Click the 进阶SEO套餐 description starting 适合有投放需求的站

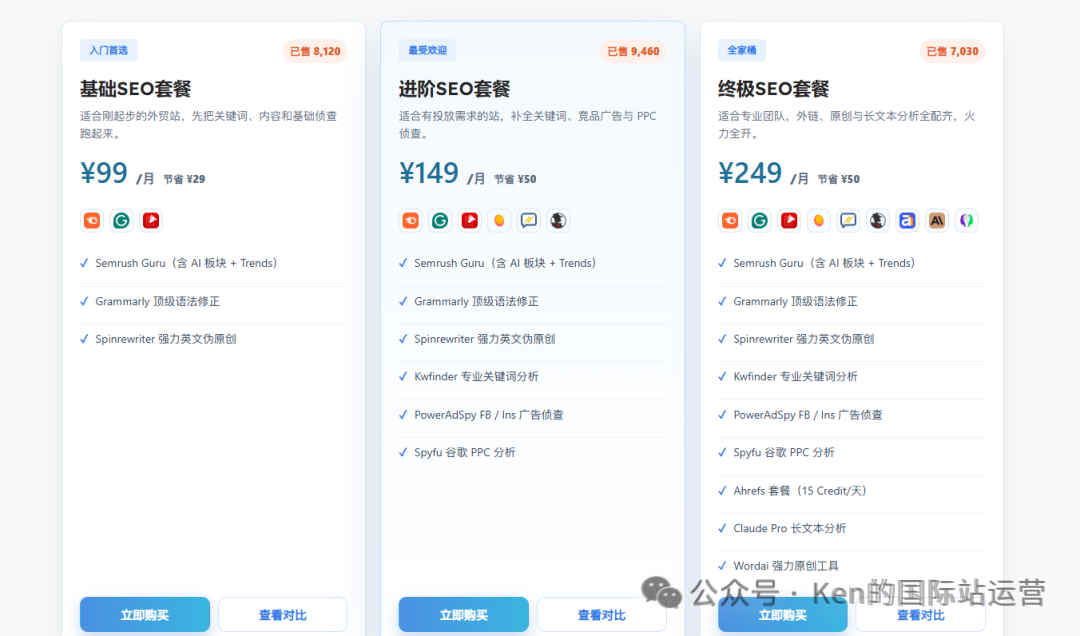pos(528,125)
